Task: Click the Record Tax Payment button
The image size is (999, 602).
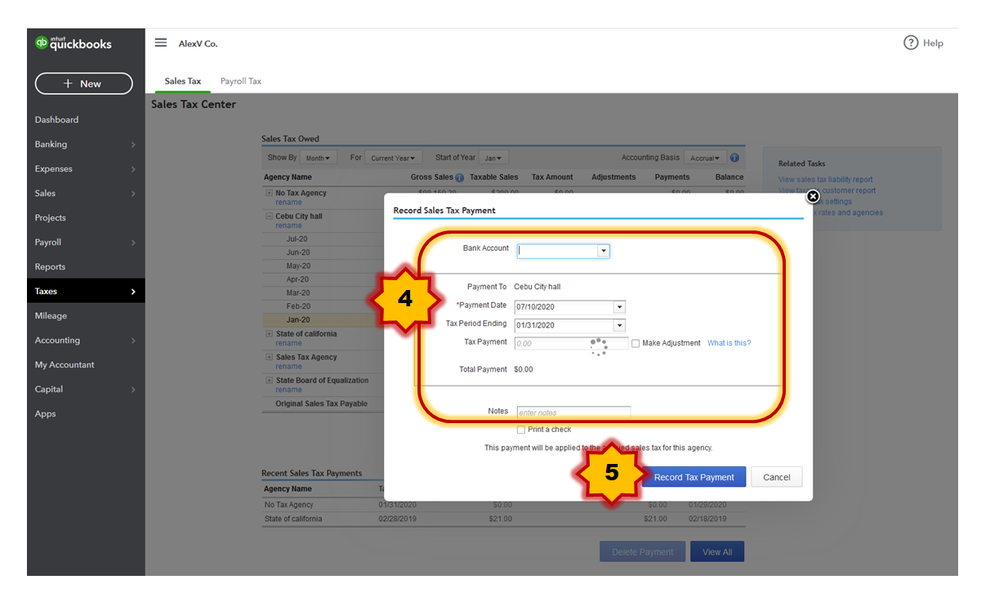Action: (694, 477)
